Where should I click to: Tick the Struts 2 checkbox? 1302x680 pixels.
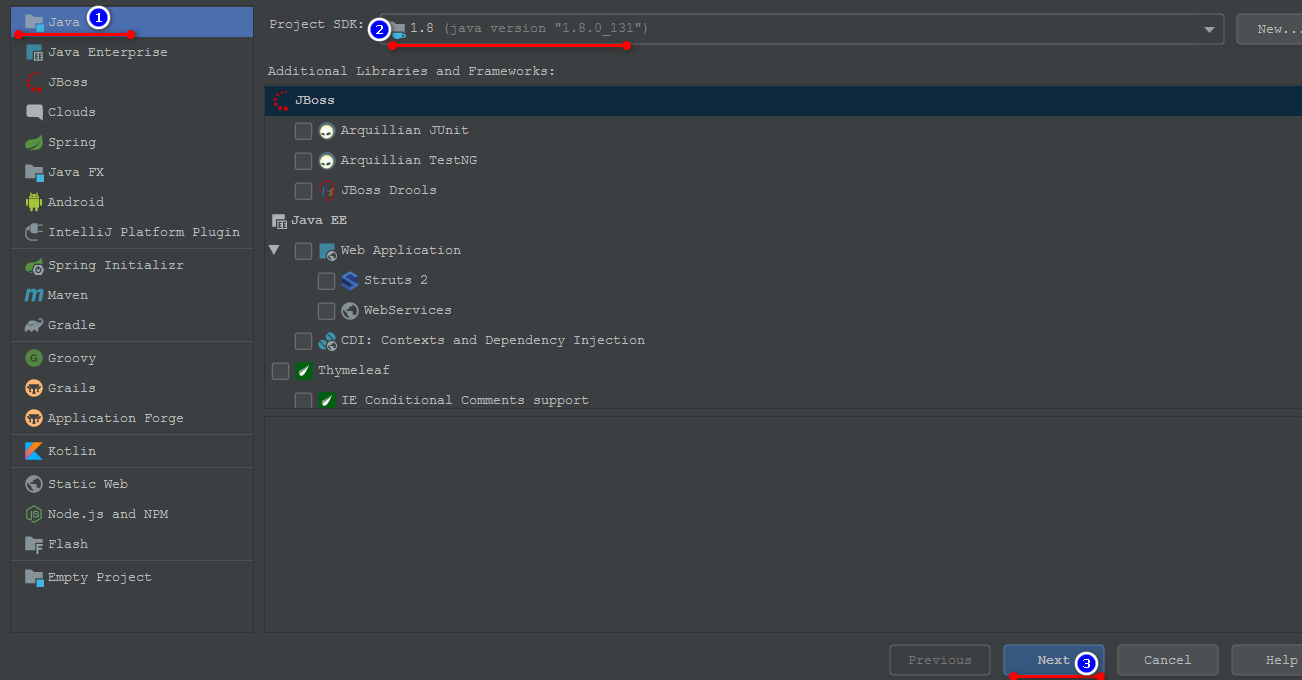(x=326, y=280)
